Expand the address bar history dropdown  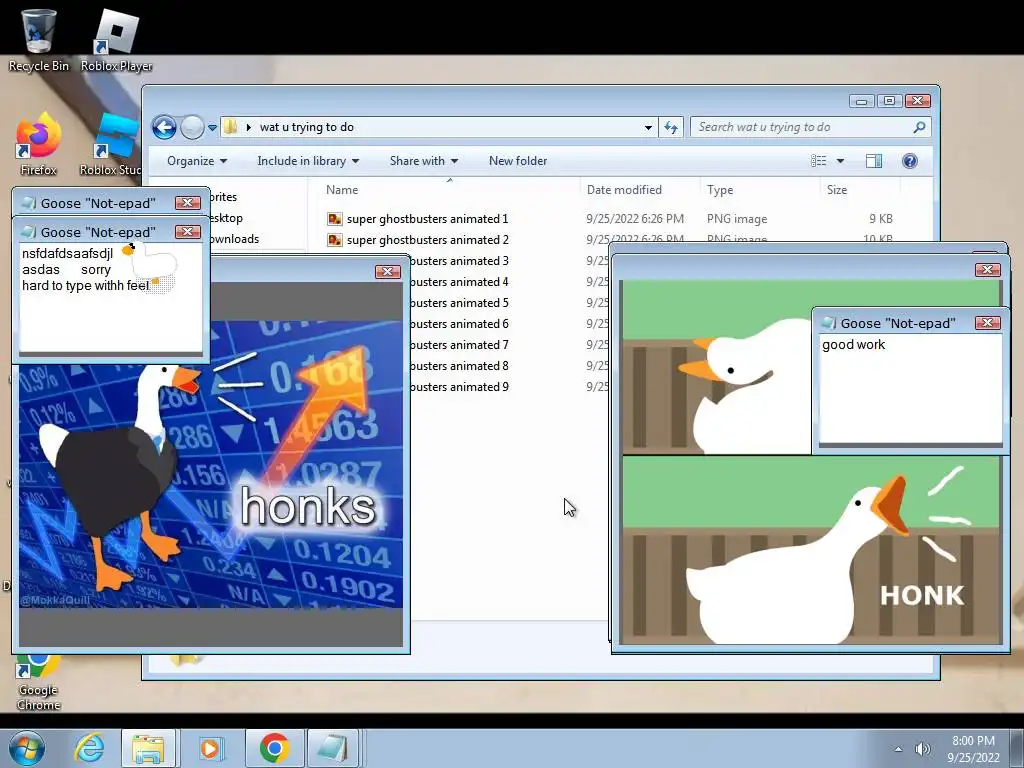(648, 127)
